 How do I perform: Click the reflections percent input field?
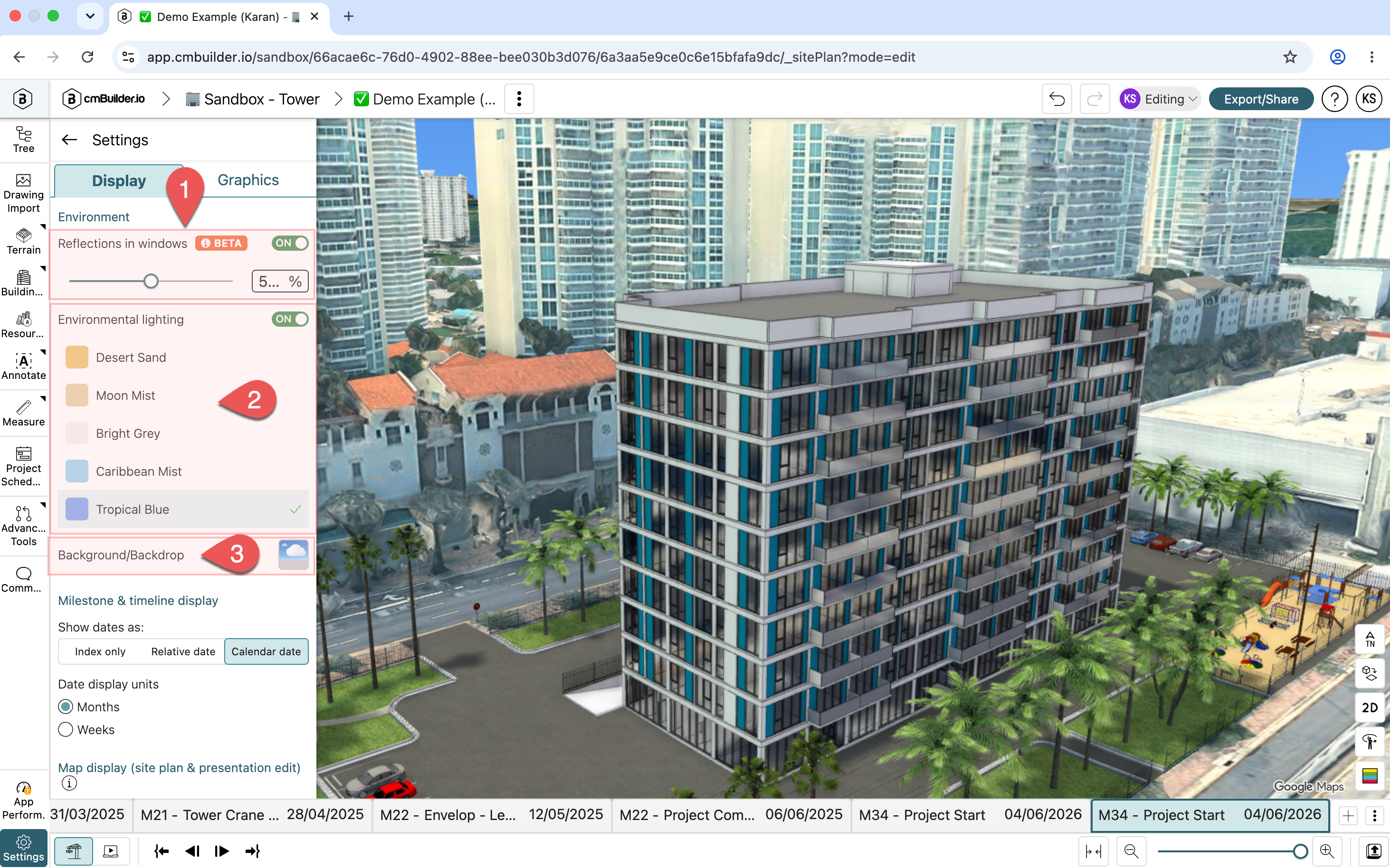click(x=280, y=281)
